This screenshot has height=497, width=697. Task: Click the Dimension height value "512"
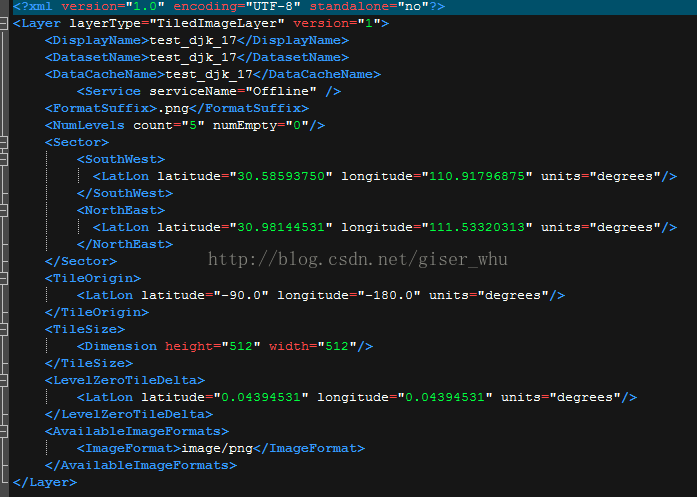coord(240,346)
